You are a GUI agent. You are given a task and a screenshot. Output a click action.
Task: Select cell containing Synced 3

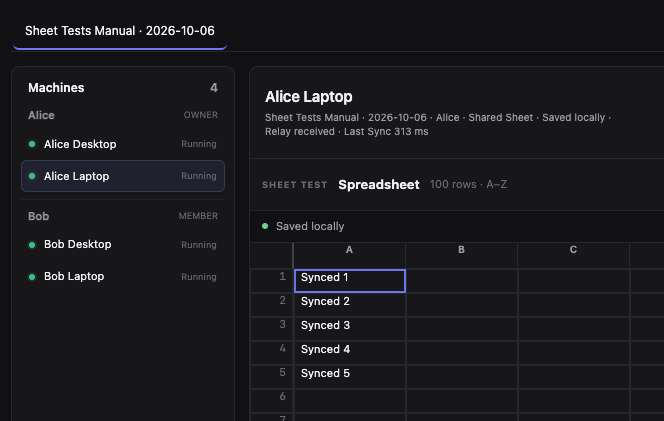coord(350,329)
